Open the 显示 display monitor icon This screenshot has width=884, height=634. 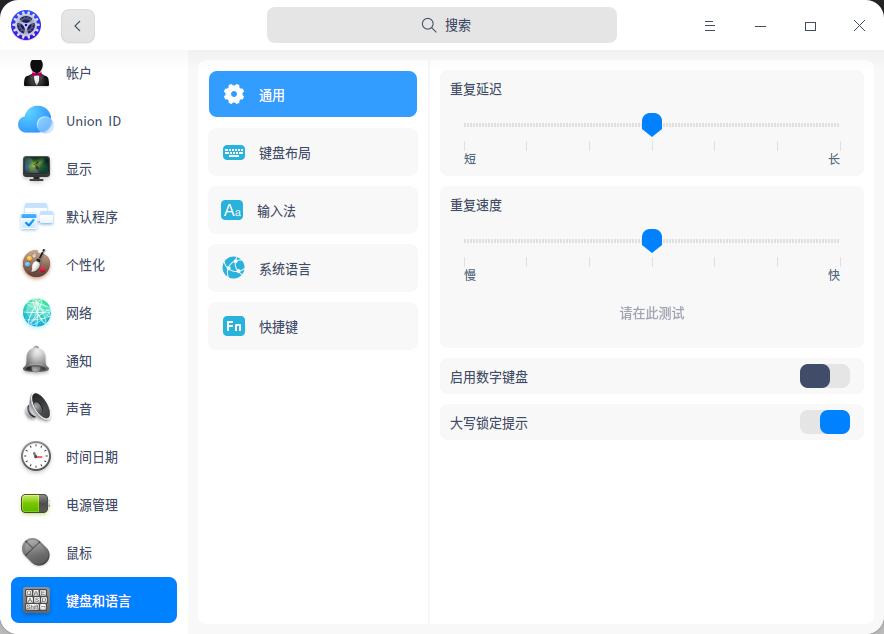(37, 169)
